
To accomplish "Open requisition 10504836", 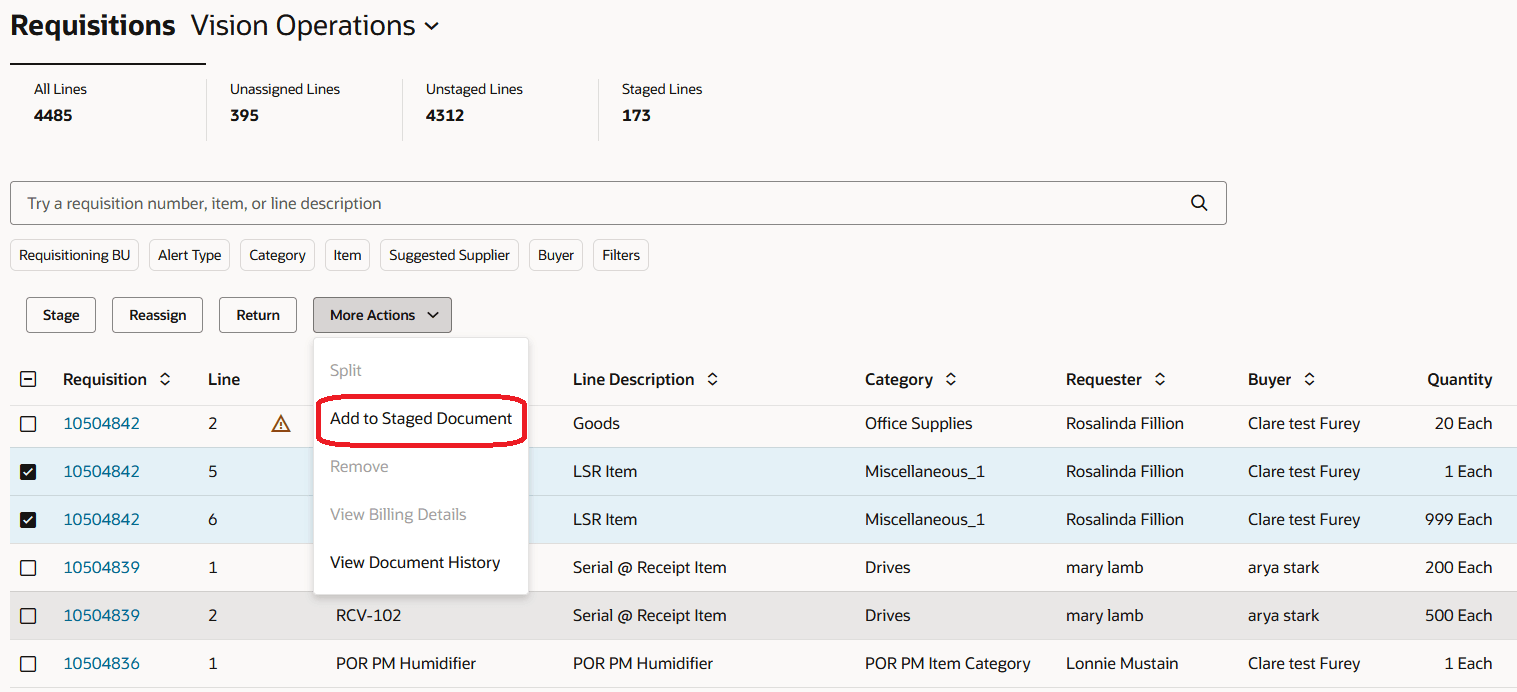I will coord(102,663).
